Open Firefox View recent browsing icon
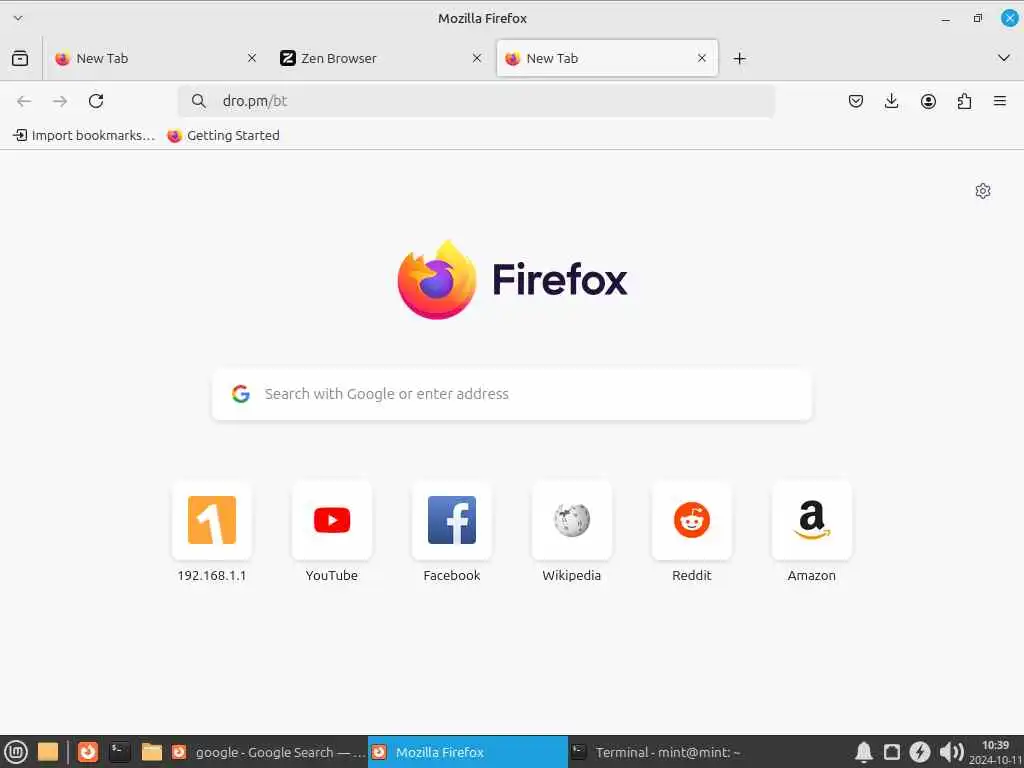 tap(20, 58)
